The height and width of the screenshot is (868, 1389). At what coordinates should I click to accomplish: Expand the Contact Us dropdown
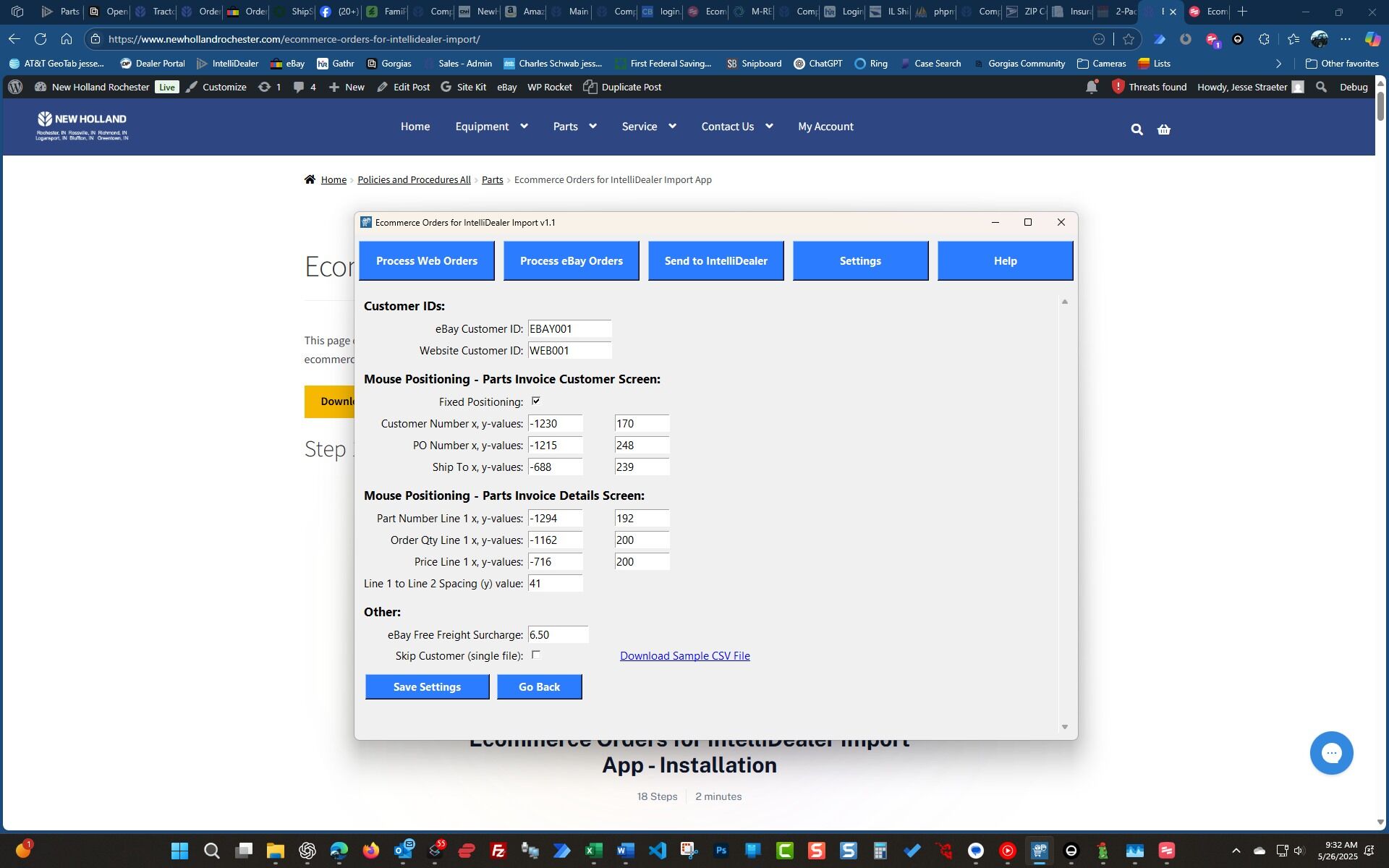click(x=769, y=127)
